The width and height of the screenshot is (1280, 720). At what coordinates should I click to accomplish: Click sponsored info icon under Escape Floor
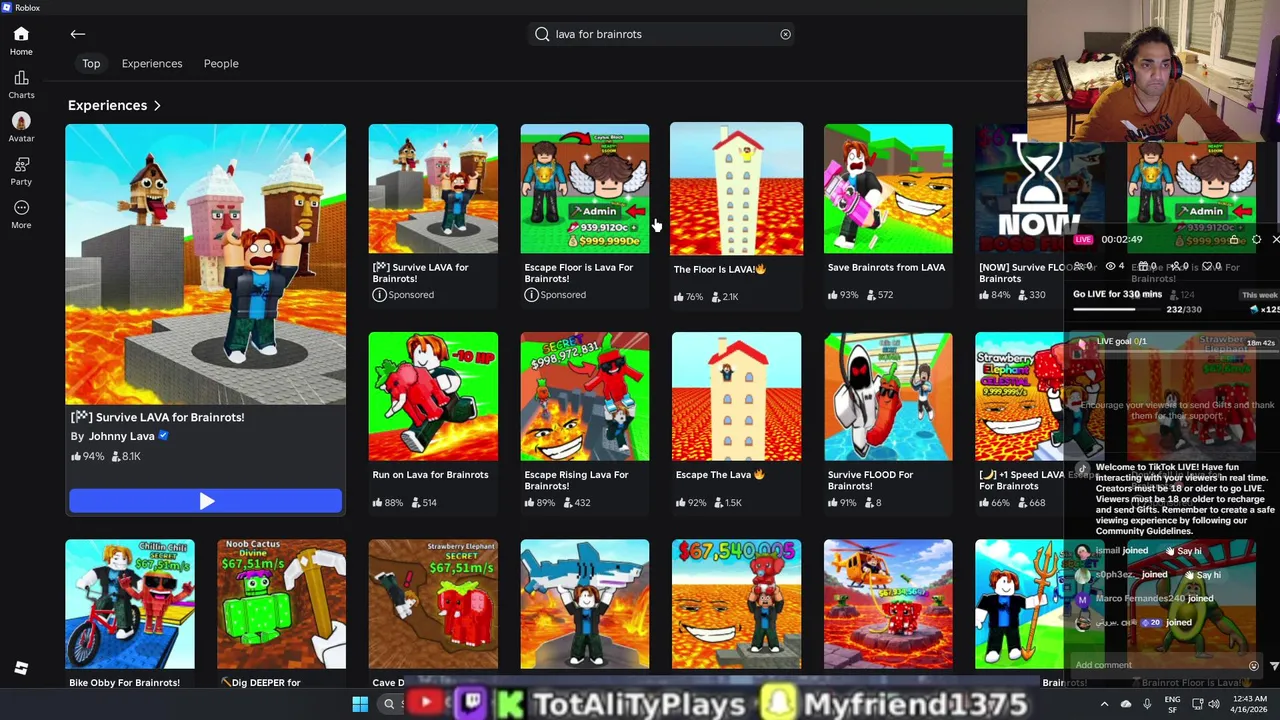[531, 295]
